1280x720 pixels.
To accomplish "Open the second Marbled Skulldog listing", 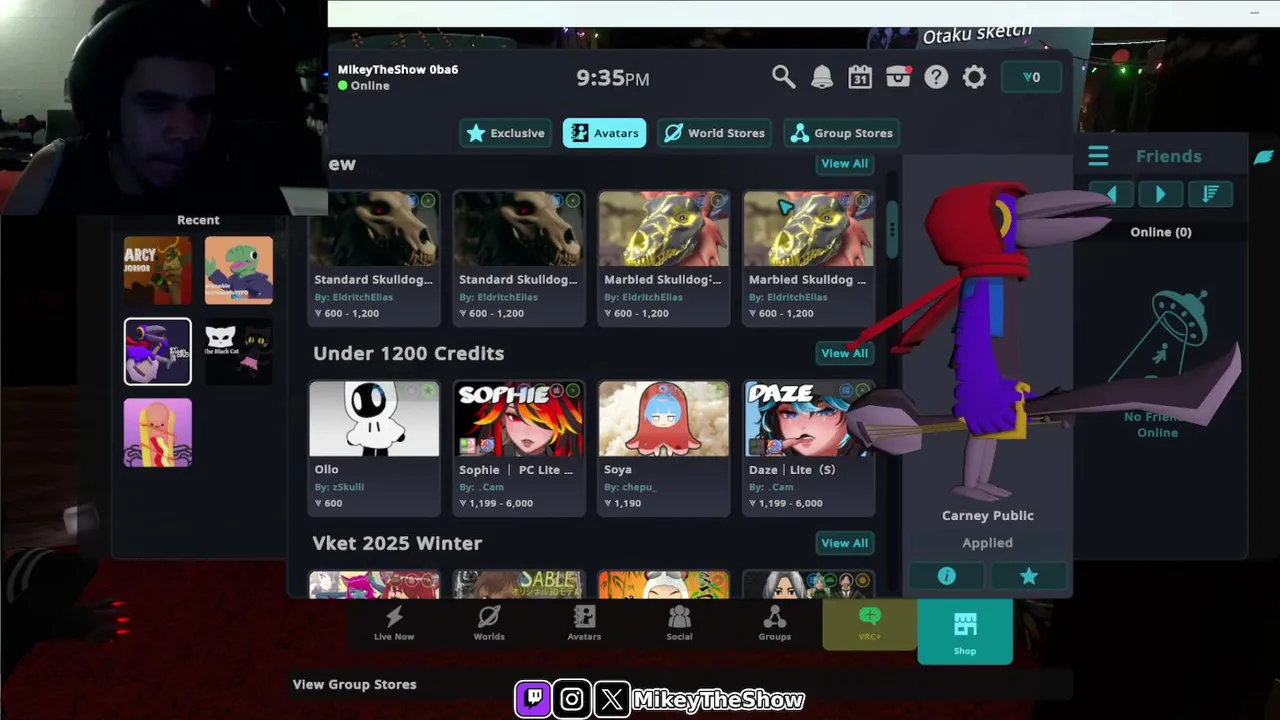I will [809, 258].
